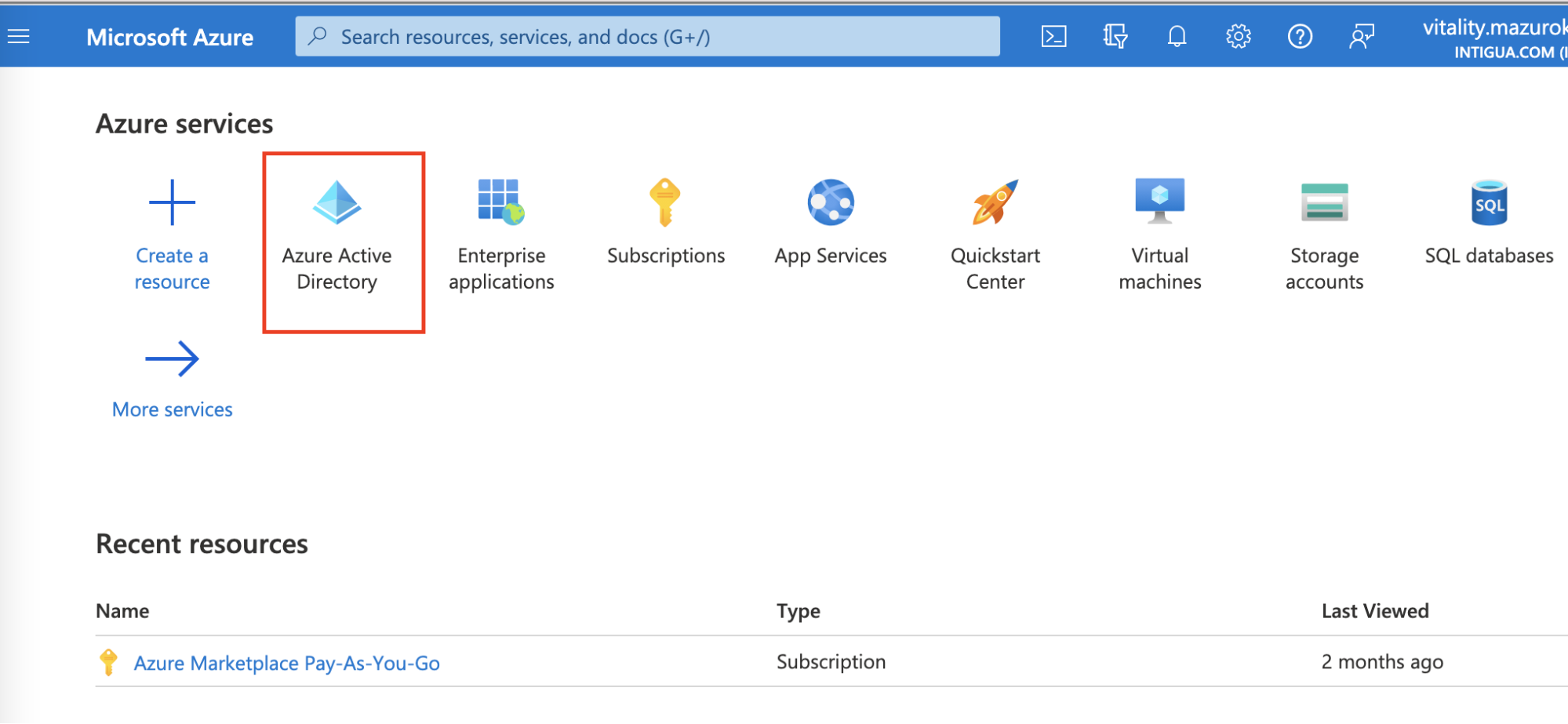Screen dimensions: 1568x724
Task: Launch the Cloud Shell
Action: 1053,36
